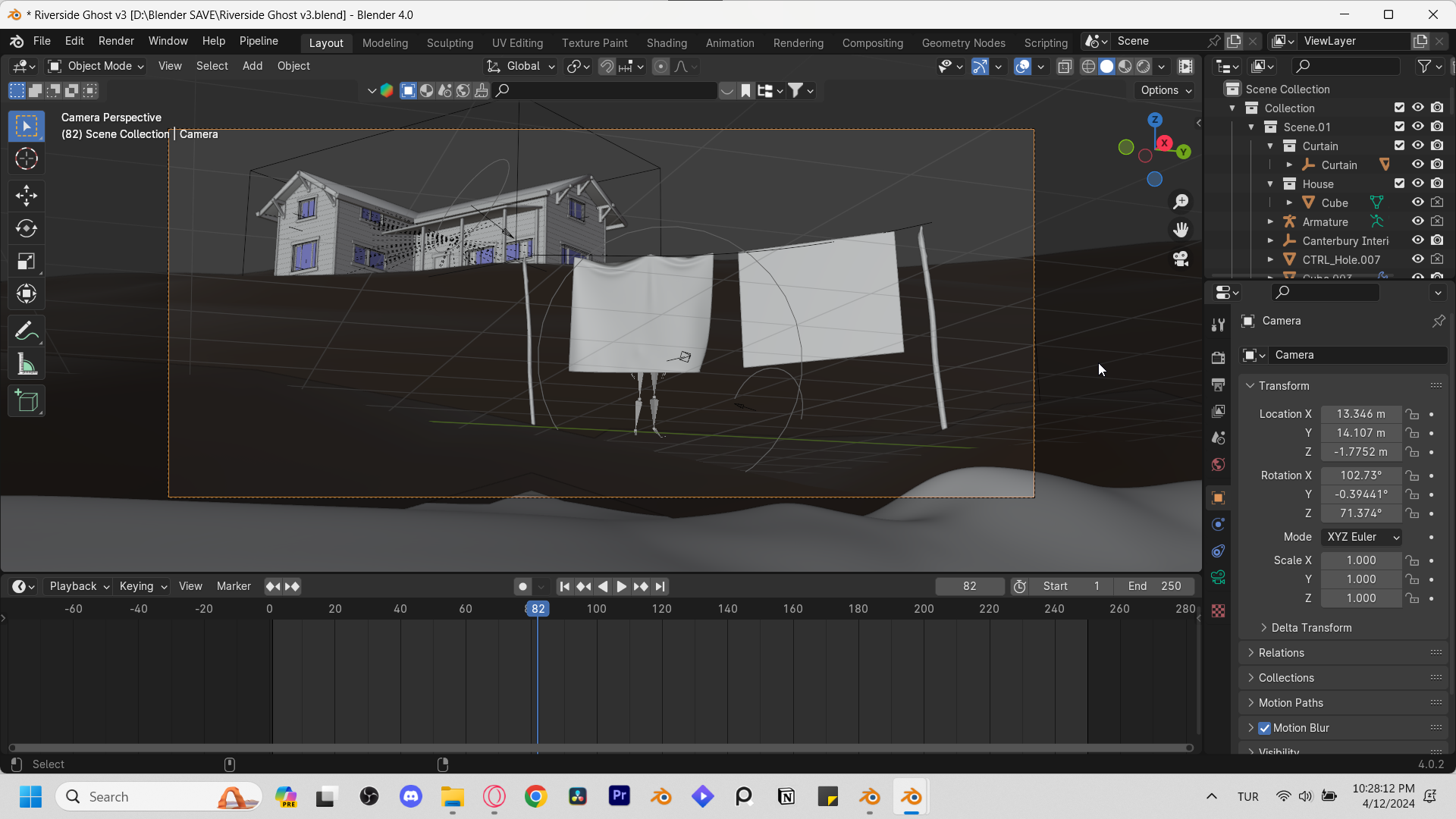The height and width of the screenshot is (819, 1456).
Task: Uncheck the House collection checkbox
Action: (x=1399, y=184)
